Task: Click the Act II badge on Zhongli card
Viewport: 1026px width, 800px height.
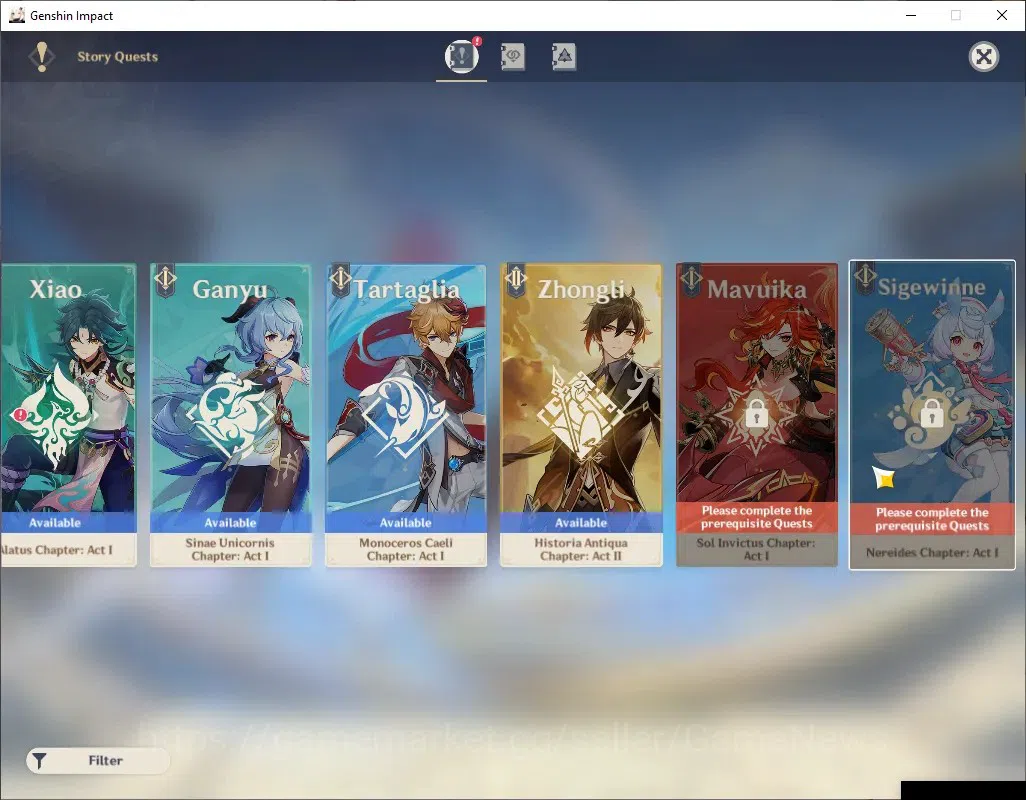Action: click(516, 279)
